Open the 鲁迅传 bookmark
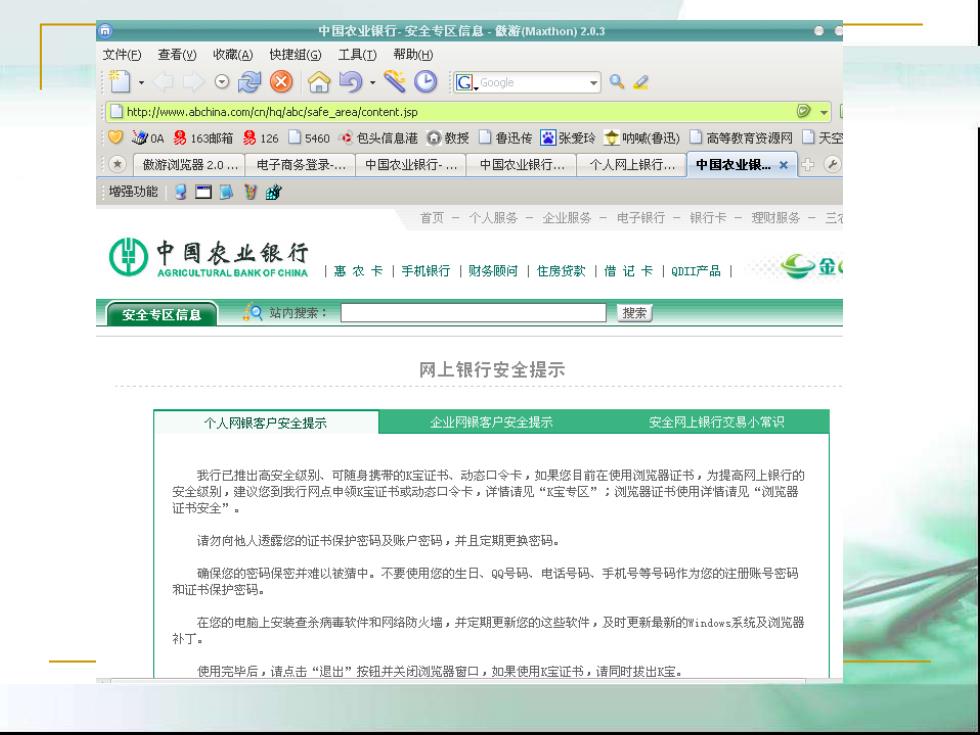Screen dimensions: 980x735 tap(505, 138)
